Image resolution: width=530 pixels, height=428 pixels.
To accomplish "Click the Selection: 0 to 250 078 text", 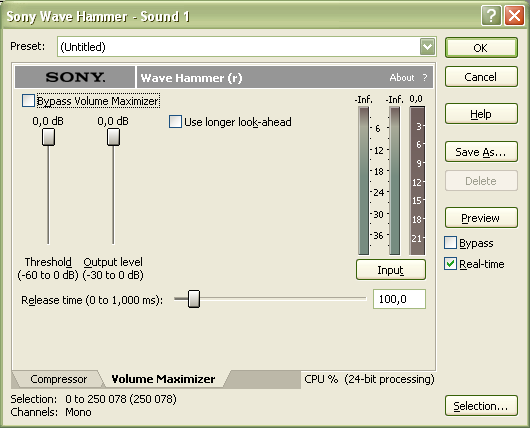I will (94, 399).
